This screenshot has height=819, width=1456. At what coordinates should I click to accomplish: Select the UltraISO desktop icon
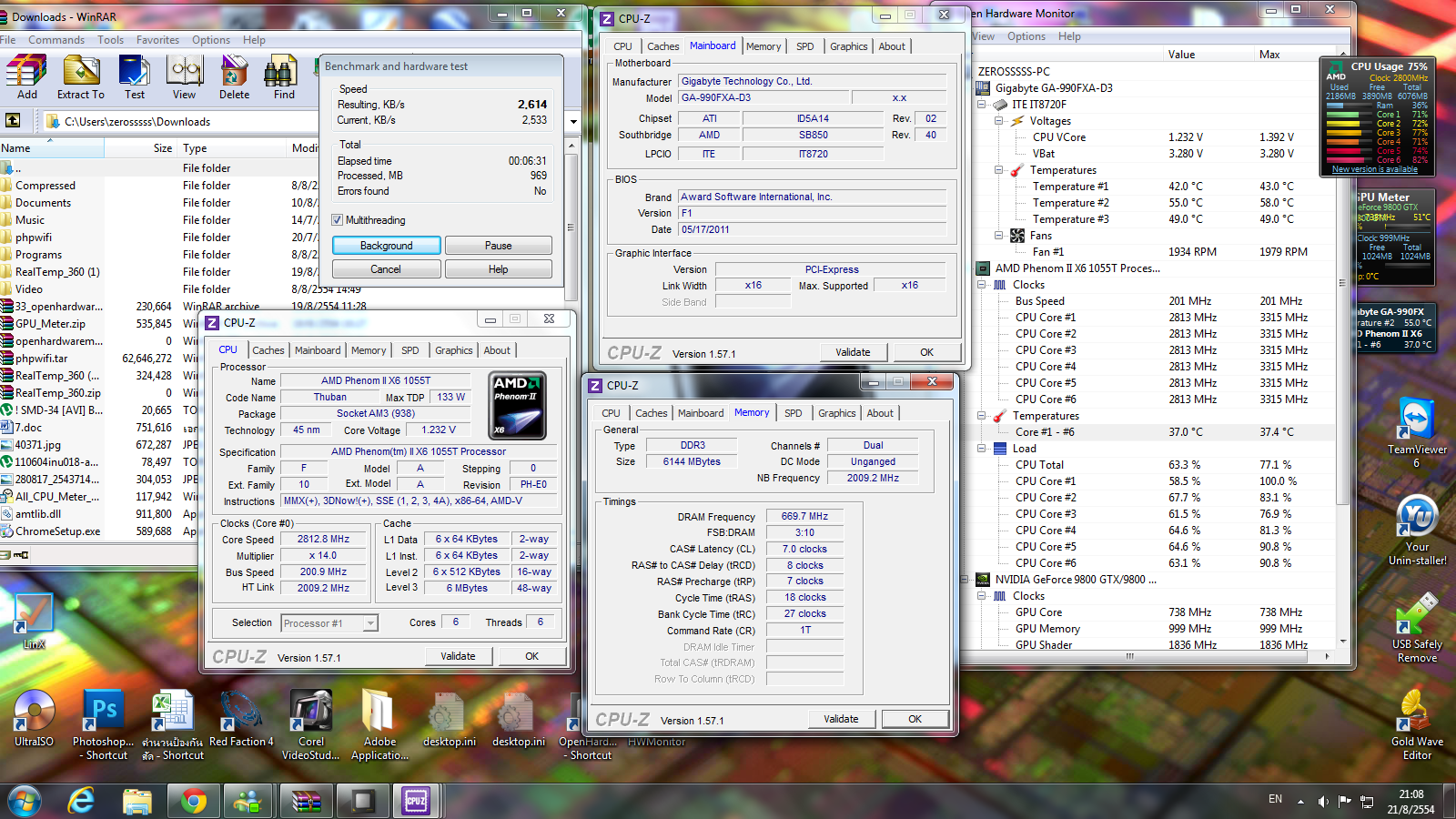pos(34,719)
